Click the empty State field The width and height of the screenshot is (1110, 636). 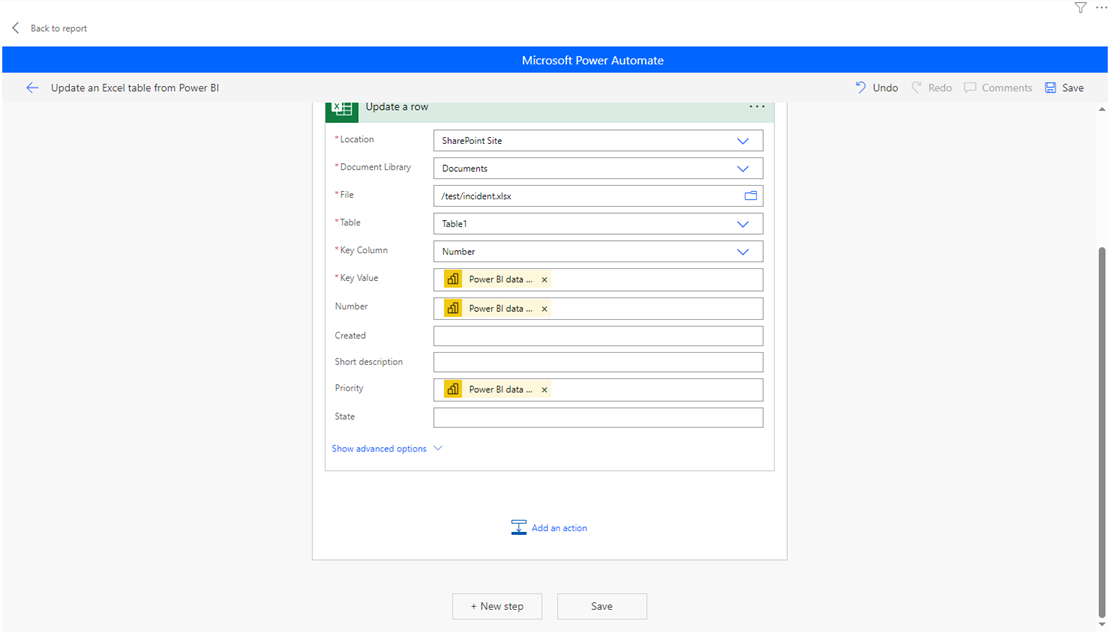pos(598,417)
